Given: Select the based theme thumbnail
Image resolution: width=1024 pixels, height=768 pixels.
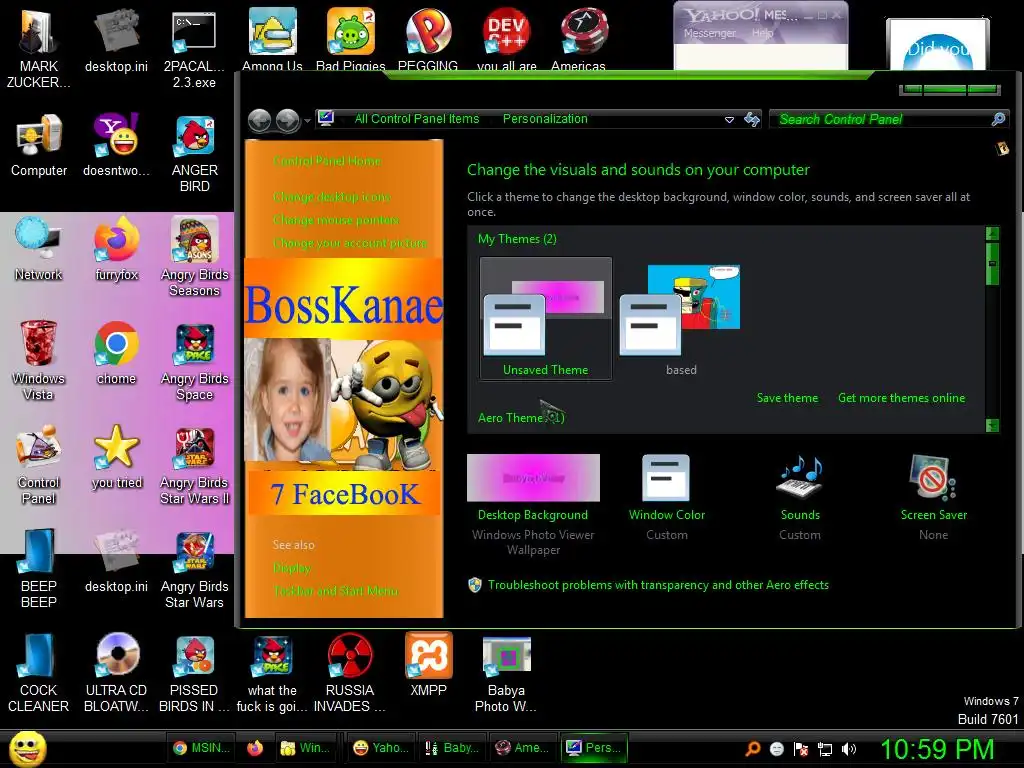Looking at the screenshot, I should point(680,319).
